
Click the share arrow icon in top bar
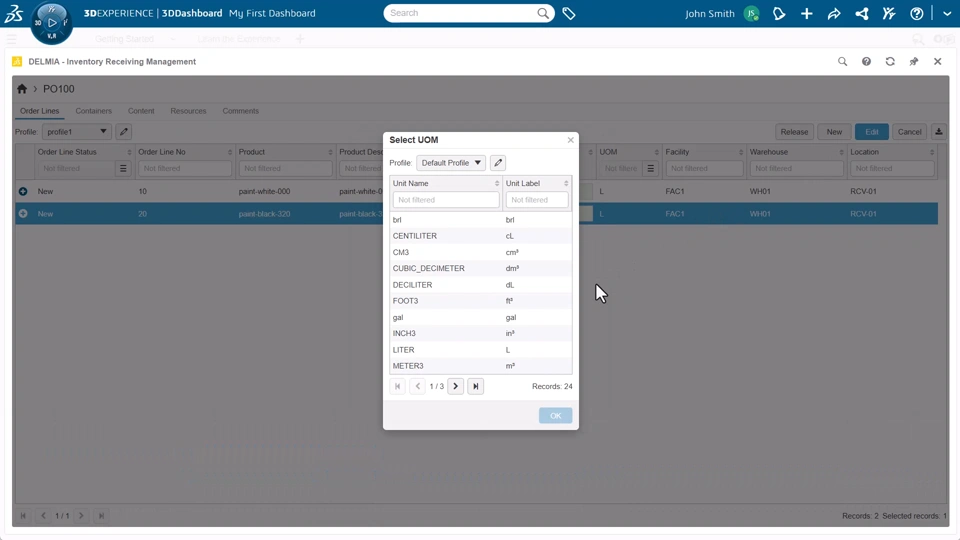[x=834, y=13]
